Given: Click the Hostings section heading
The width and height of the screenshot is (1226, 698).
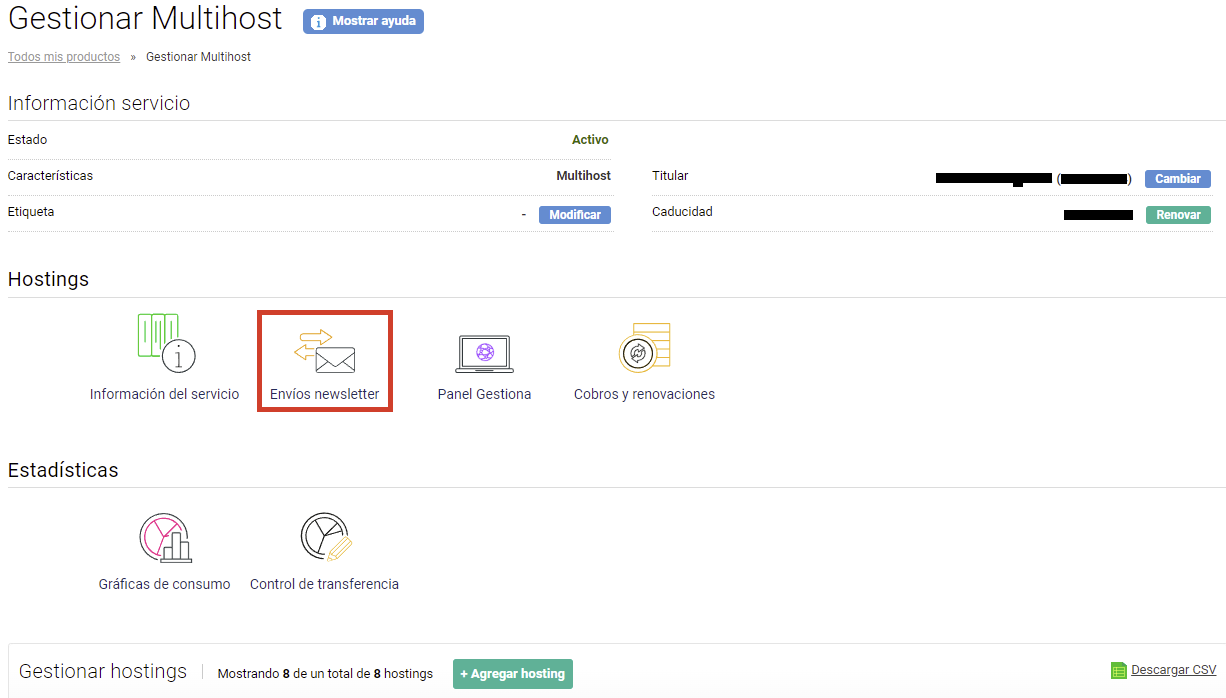Looking at the screenshot, I should 48,280.
